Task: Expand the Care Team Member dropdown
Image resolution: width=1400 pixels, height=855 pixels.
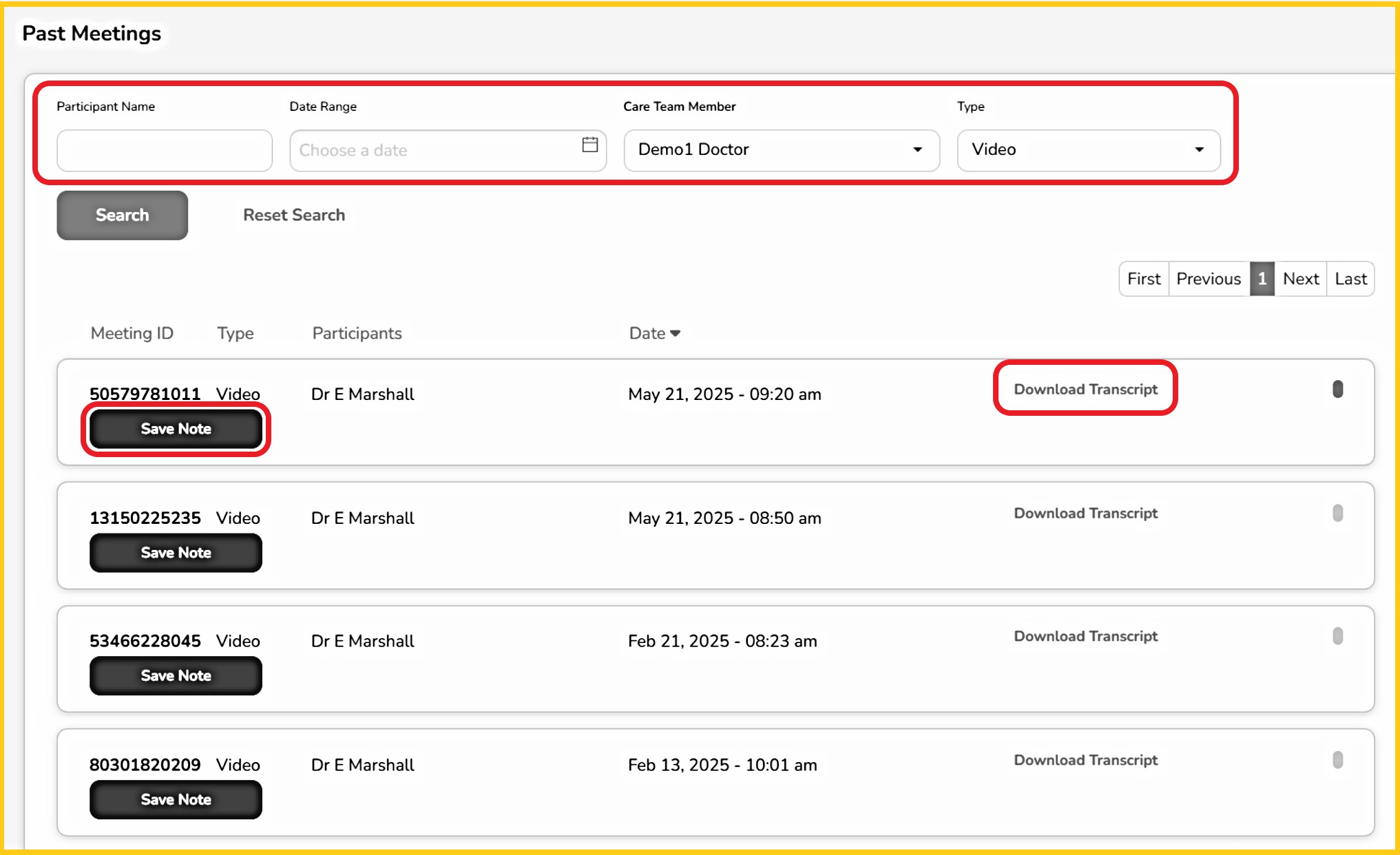Action: point(781,150)
